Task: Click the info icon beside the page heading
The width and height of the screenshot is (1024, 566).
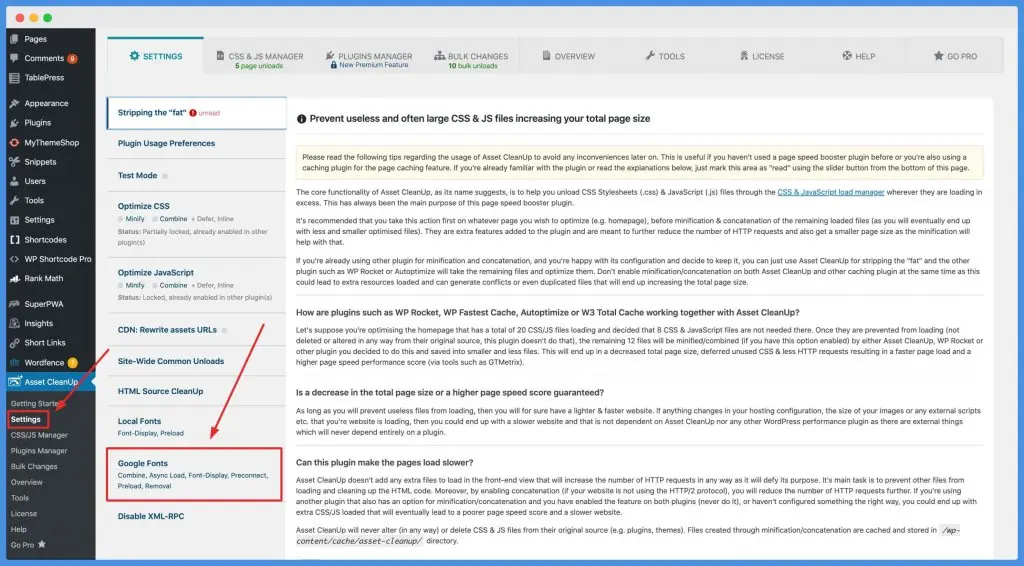Action: (x=301, y=119)
